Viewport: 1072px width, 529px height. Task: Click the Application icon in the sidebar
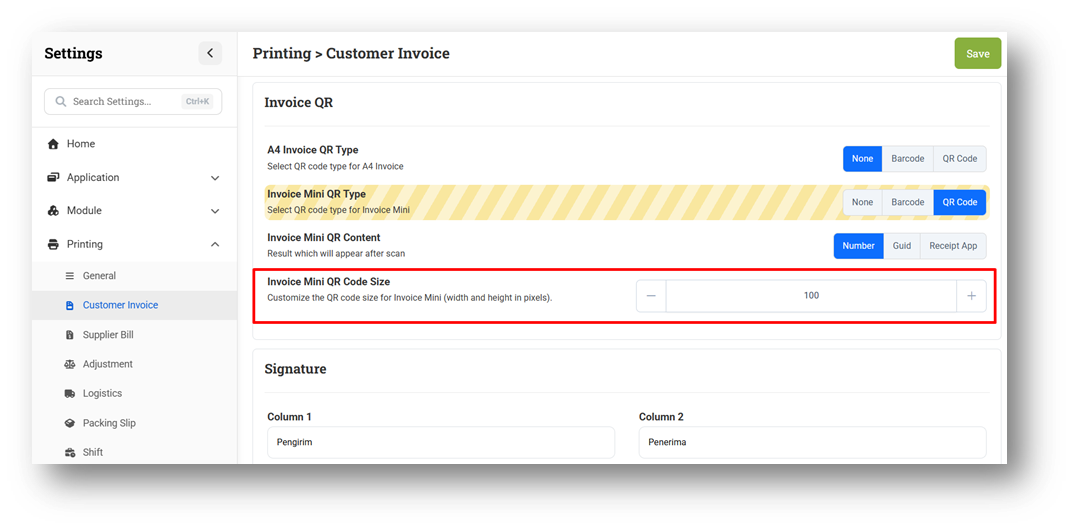coord(53,177)
